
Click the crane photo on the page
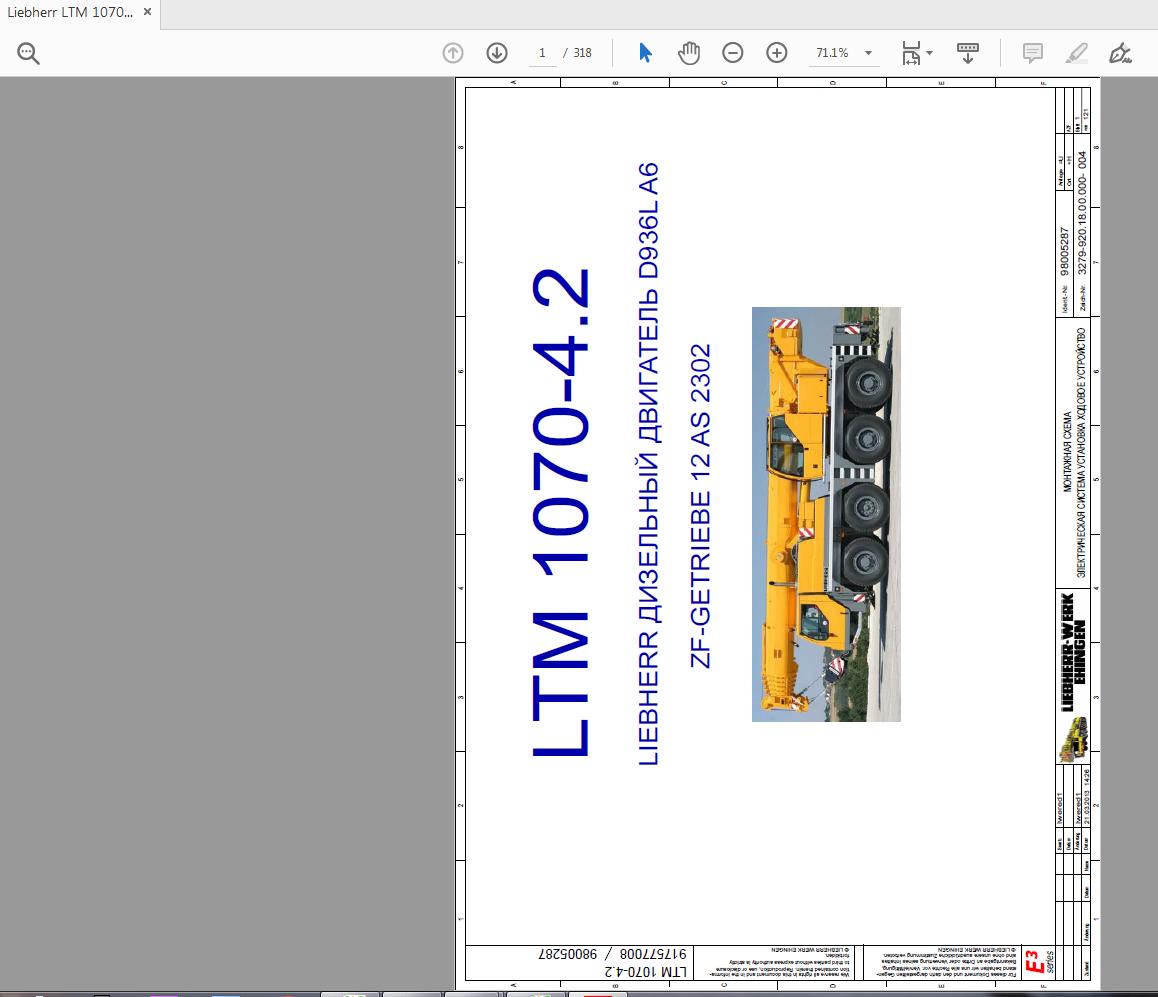(826, 514)
